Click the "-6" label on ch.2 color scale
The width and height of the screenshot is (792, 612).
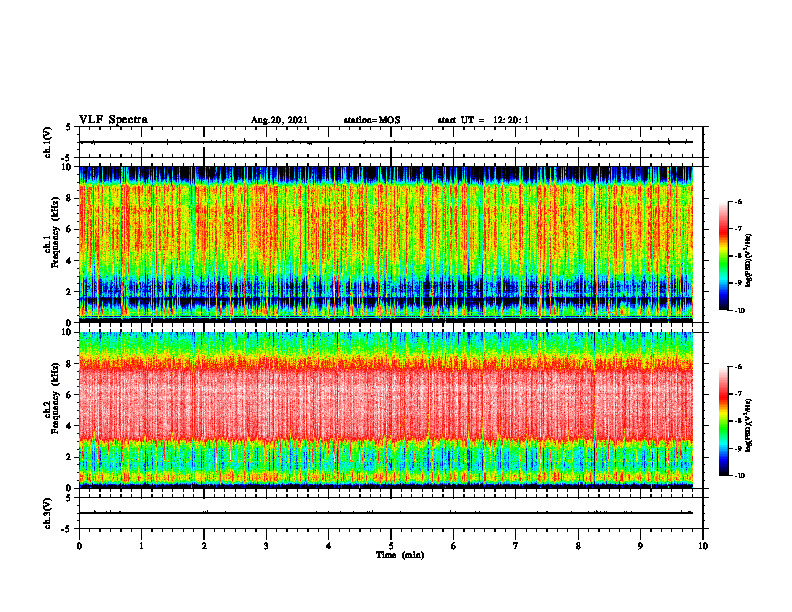click(738, 367)
